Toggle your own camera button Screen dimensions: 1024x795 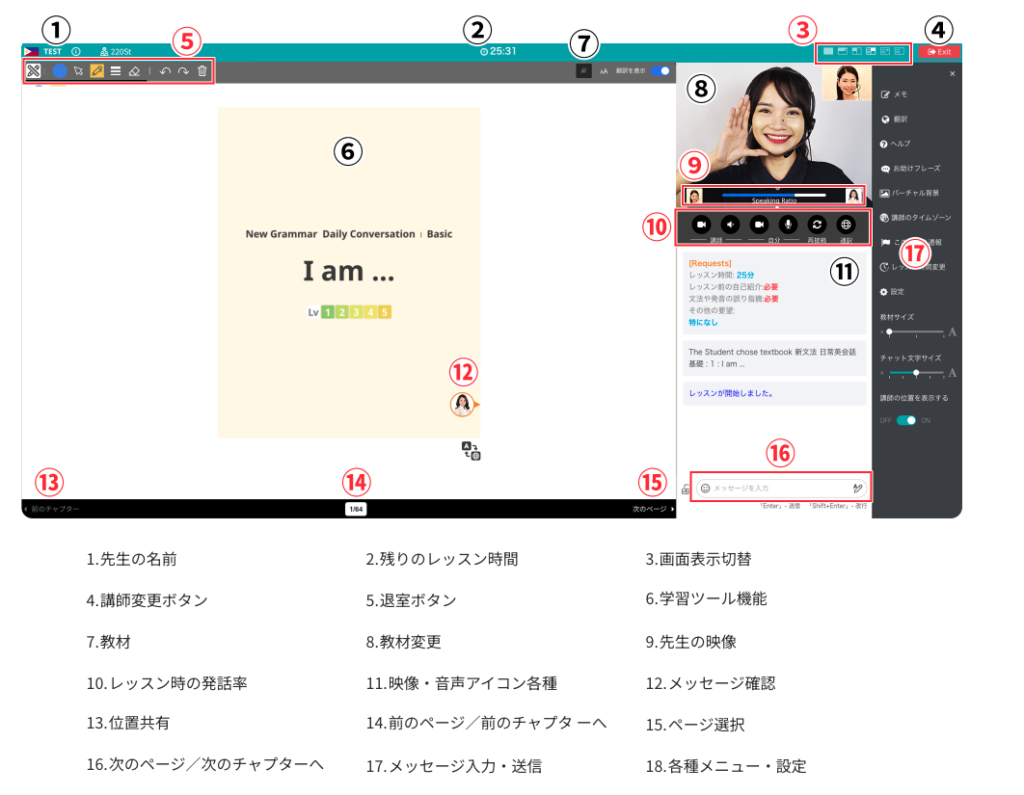759,225
